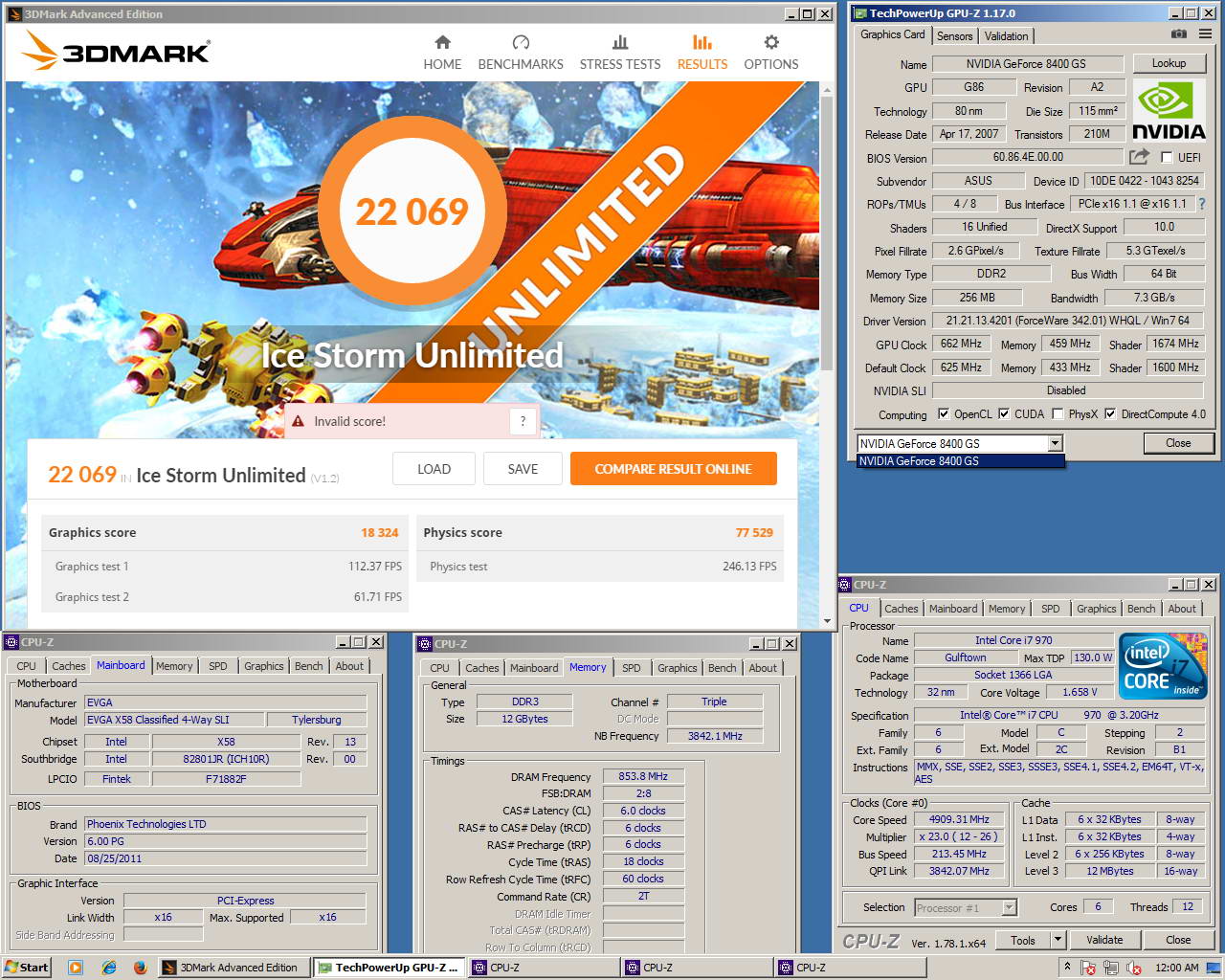This screenshot has width=1225, height=980.
Task: Open the HOME section in 3DMark
Action: coord(442,53)
